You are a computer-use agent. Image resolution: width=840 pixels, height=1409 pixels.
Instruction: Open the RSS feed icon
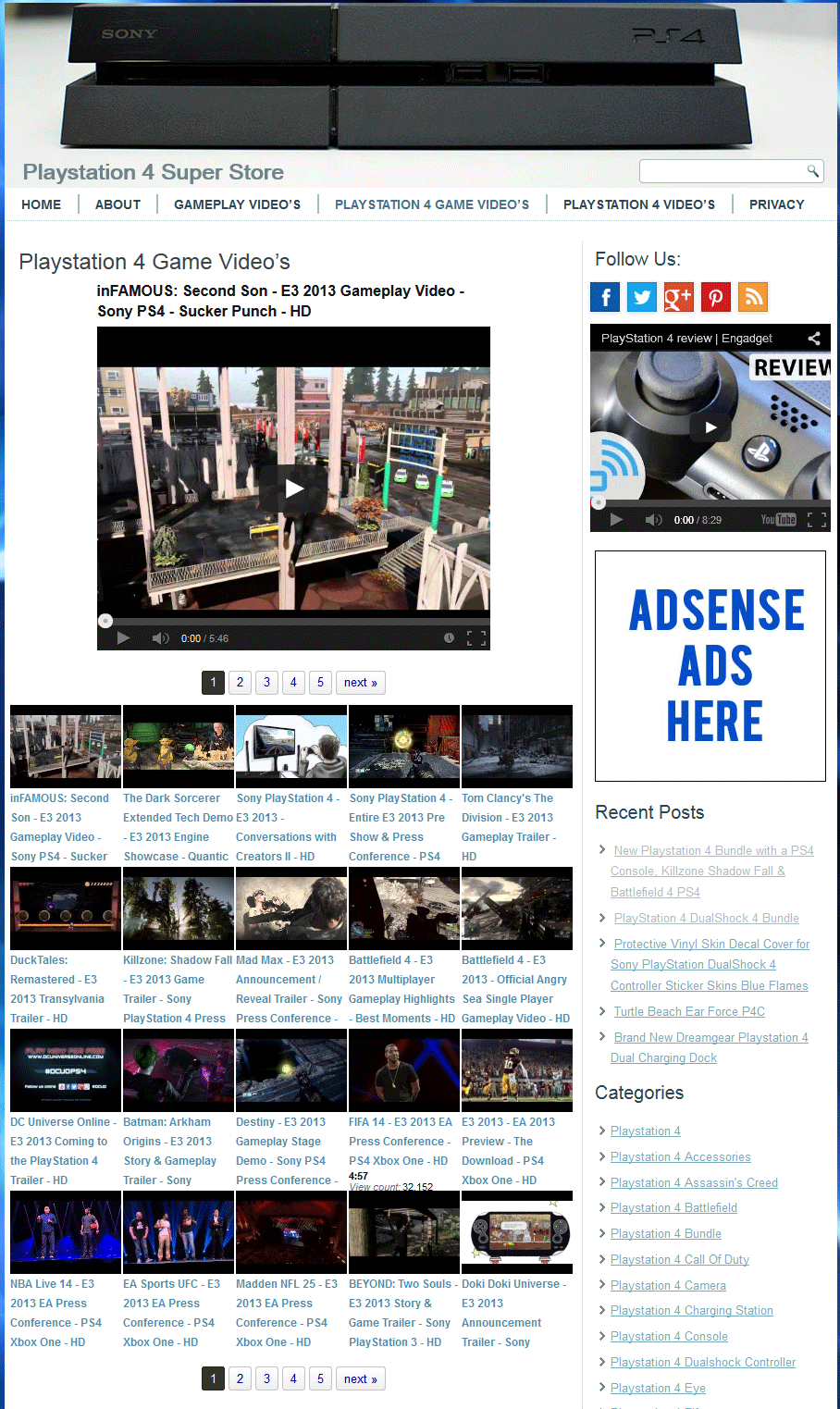[753, 297]
